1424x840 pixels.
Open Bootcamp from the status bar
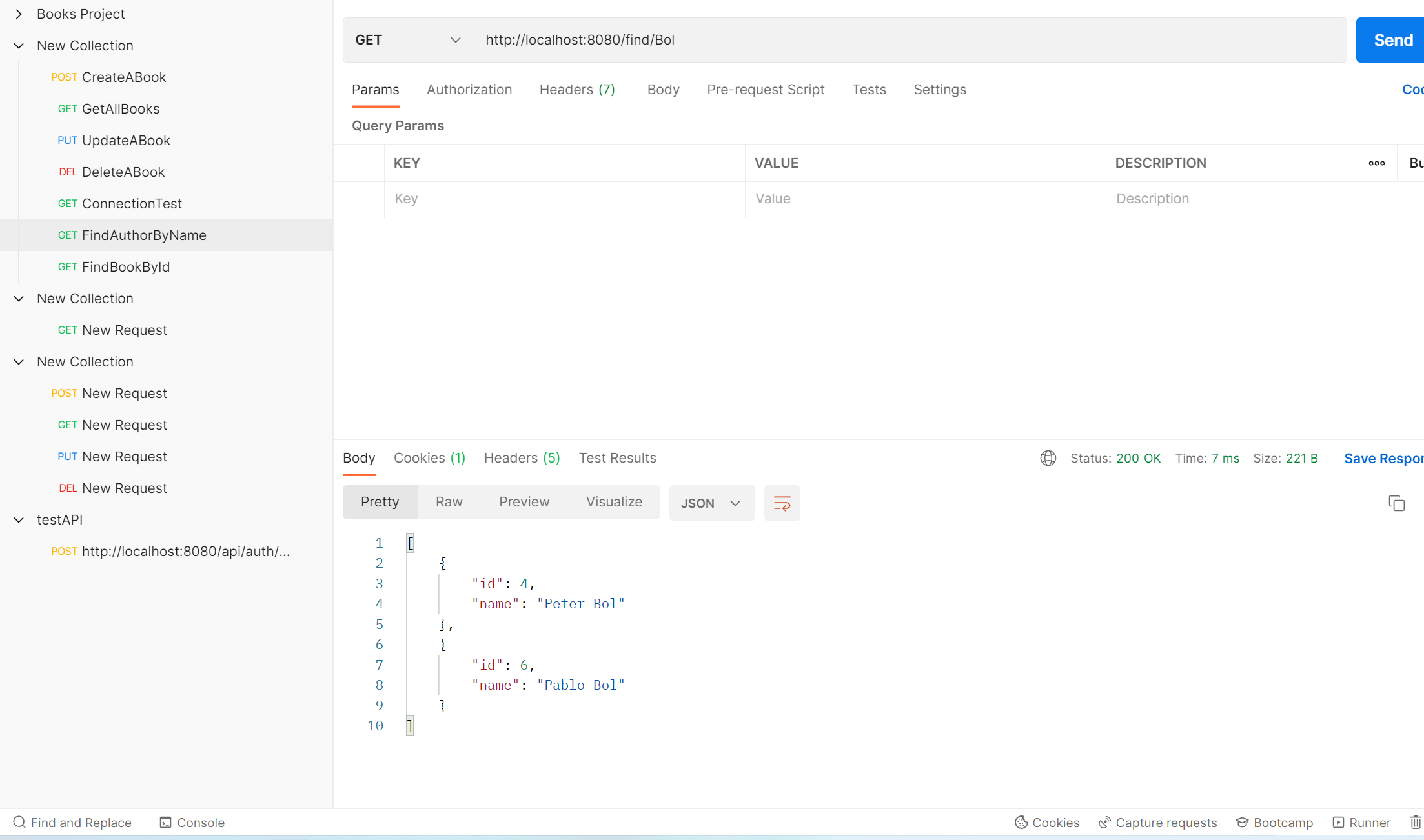[x=1273, y=822]
